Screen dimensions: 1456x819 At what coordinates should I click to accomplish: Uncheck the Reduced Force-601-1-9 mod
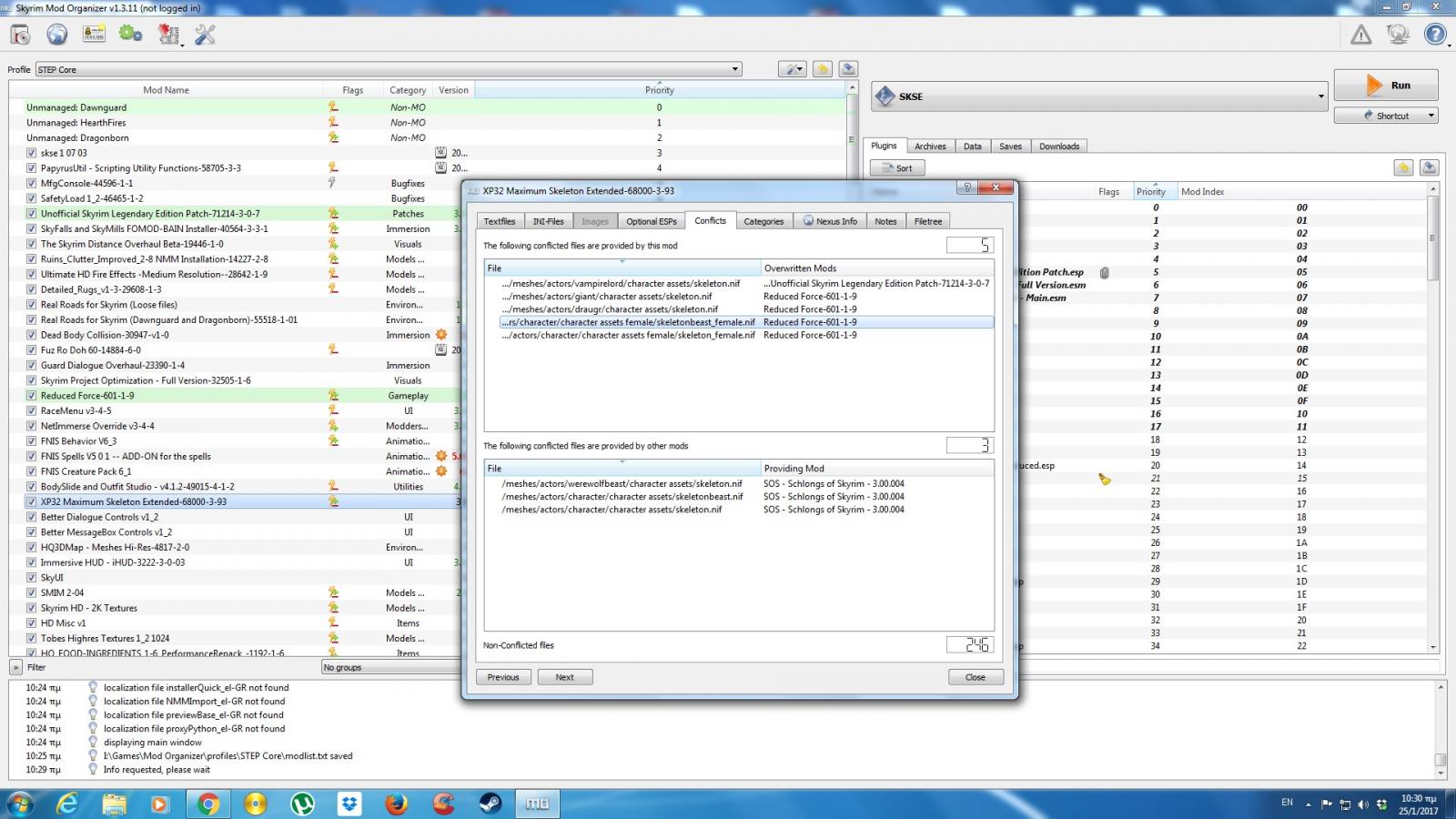click(x=32, y=396)
